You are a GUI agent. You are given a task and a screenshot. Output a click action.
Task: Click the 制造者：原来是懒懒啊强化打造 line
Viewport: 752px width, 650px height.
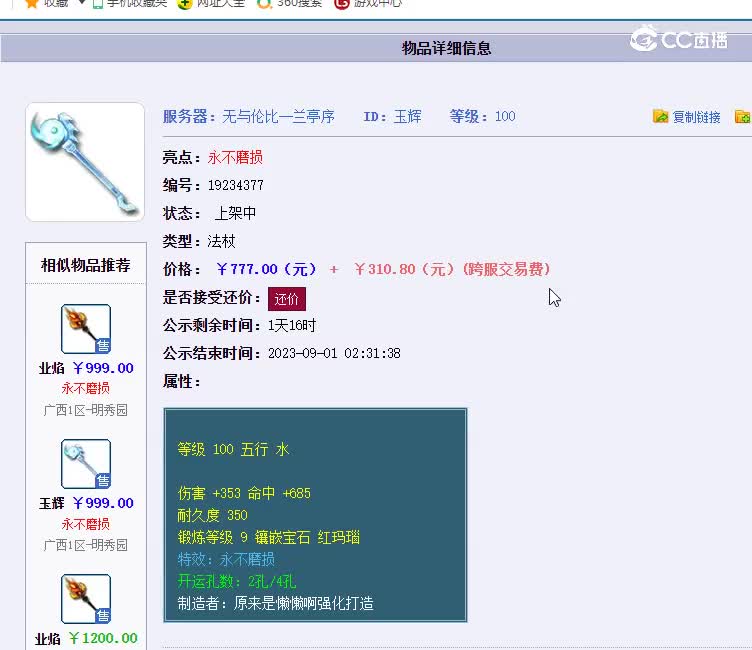pos(276,603)
